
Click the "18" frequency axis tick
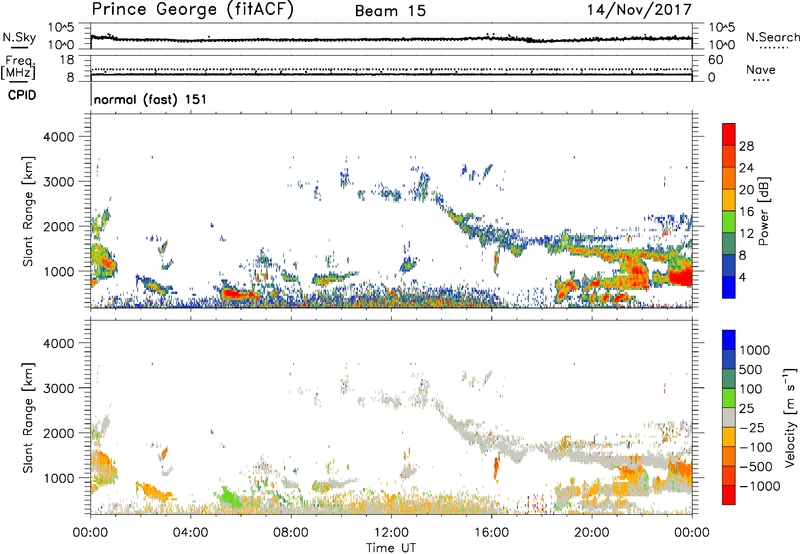[x=67, y=60]
